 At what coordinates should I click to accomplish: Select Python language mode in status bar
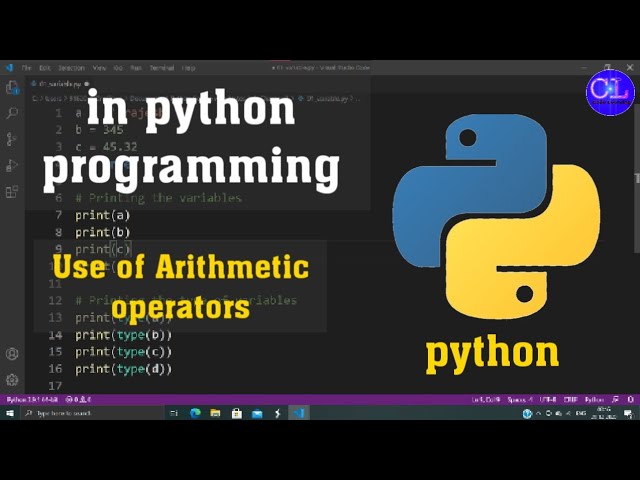point(594,400)
